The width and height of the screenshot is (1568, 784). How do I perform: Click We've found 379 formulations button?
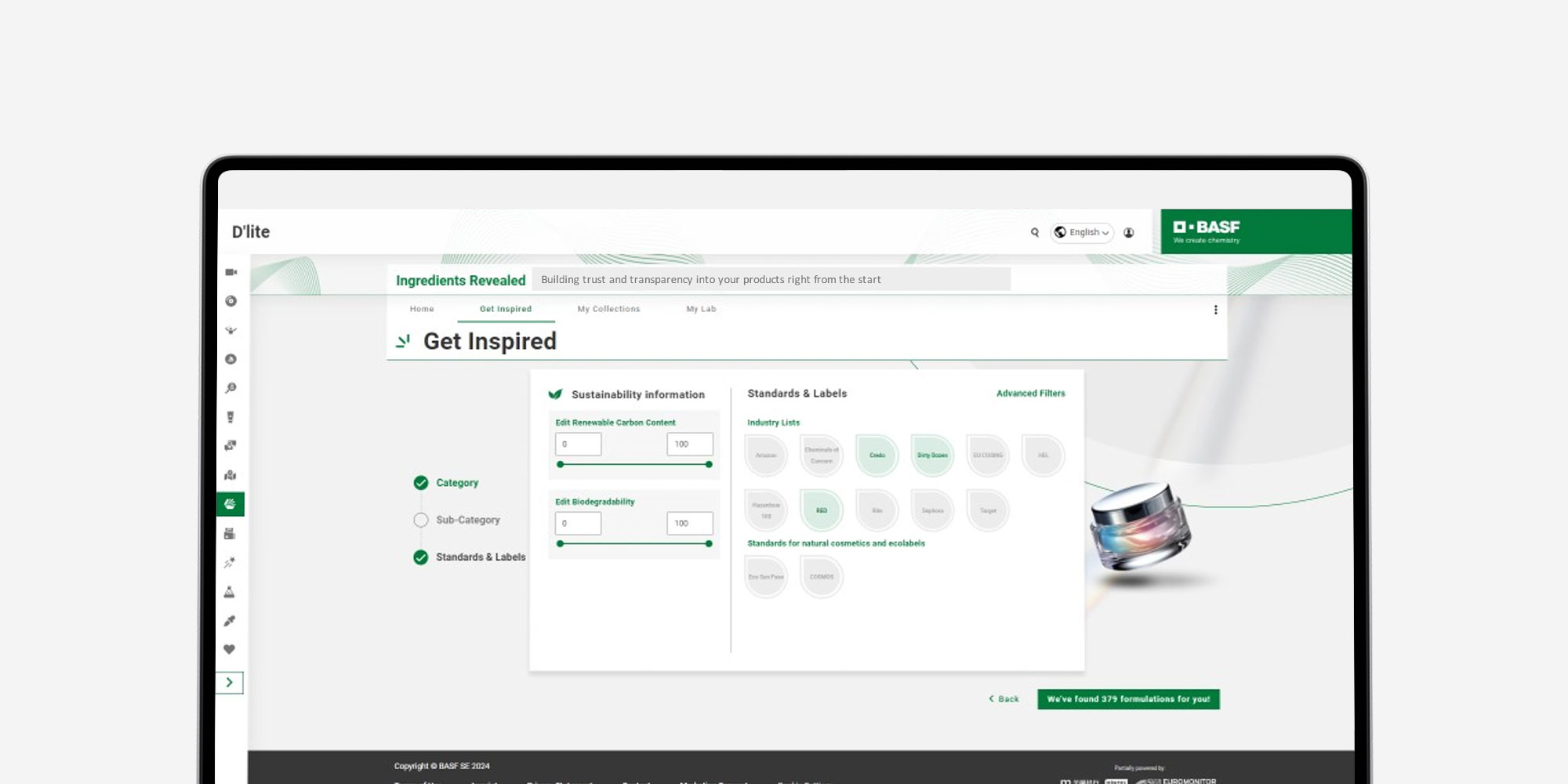coord(1128,699)
